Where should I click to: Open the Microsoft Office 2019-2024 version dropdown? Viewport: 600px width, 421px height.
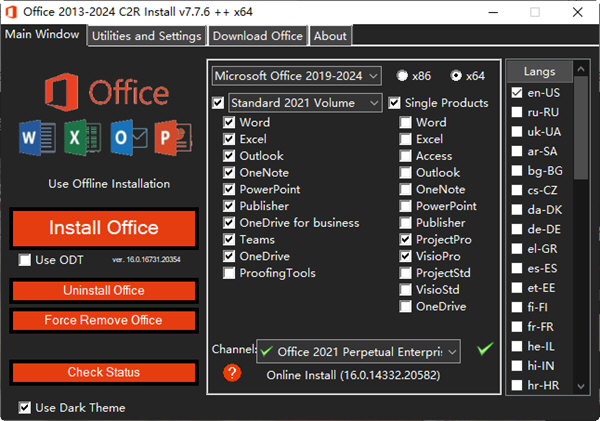296,76
